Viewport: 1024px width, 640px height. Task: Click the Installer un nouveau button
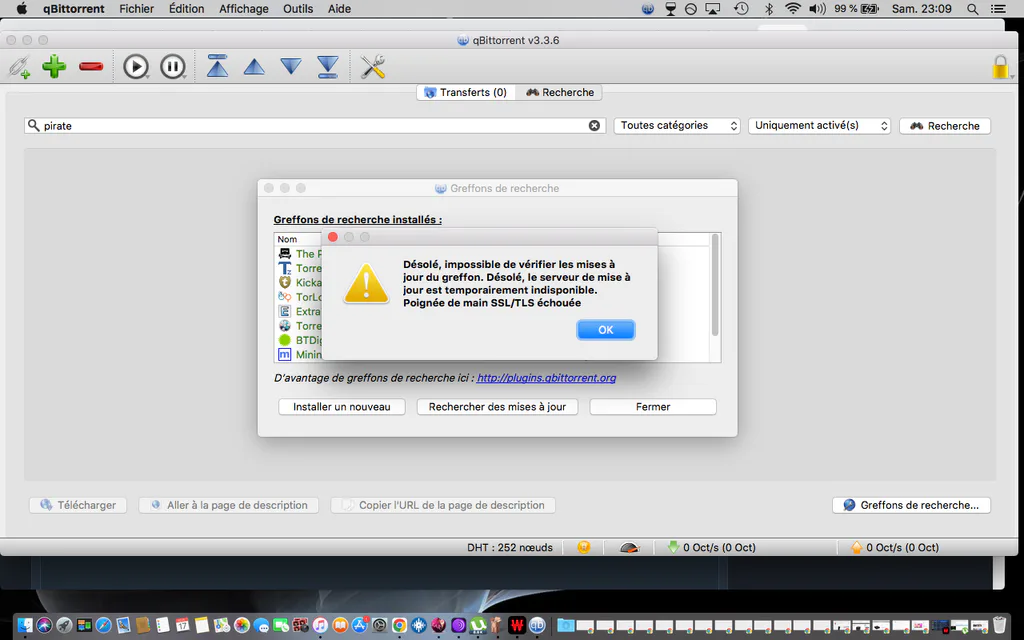coord(342,407)
